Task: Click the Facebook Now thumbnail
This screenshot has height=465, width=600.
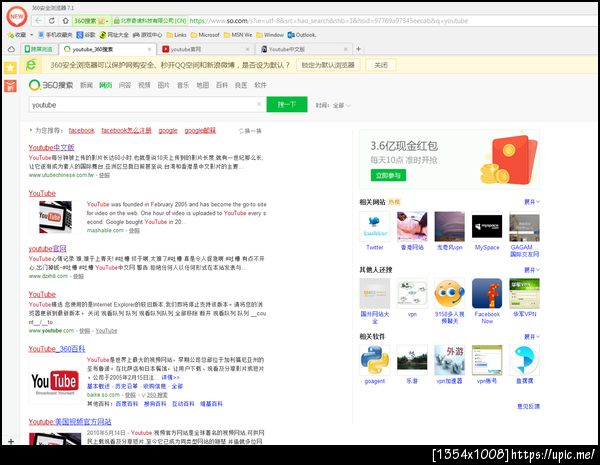Action: (x=487, y=294)
